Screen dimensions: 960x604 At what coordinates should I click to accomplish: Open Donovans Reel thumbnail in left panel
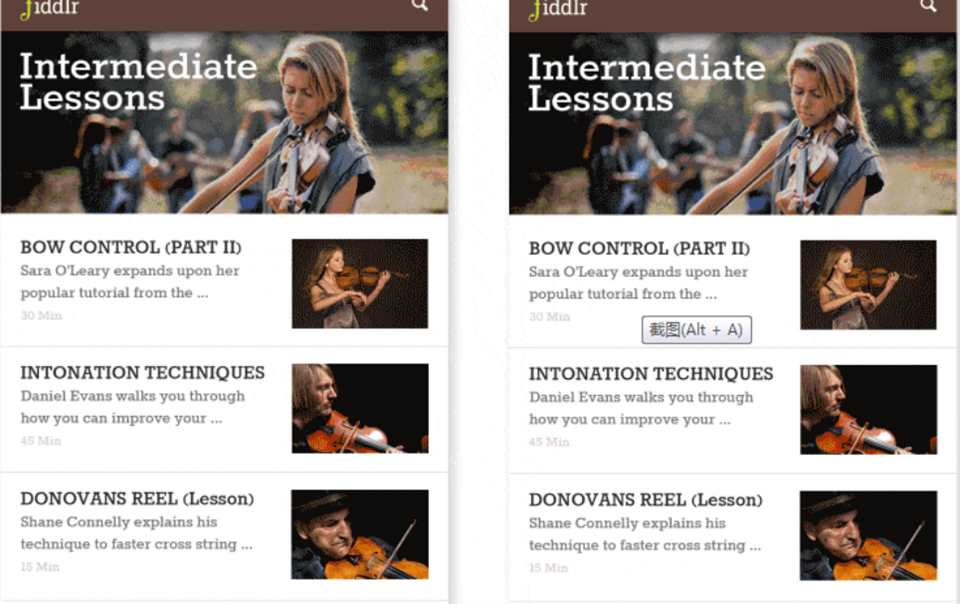(360, 534)
